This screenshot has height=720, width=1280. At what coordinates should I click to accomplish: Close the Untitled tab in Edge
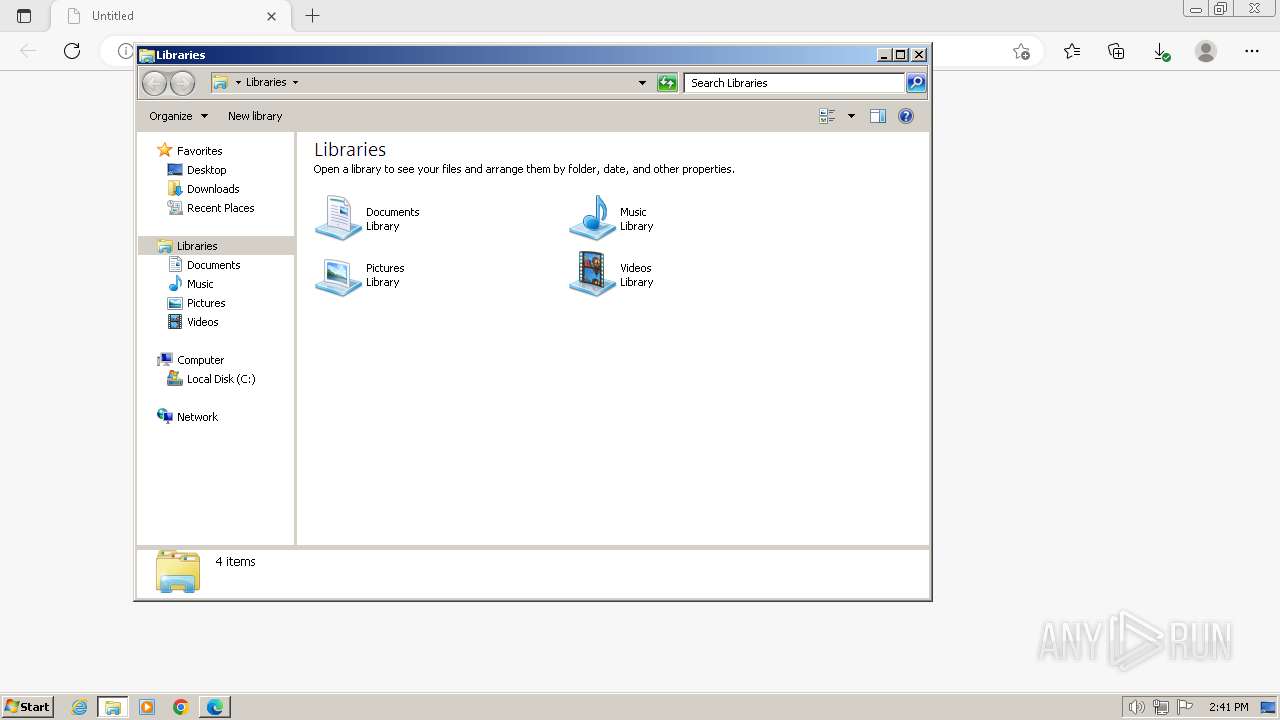pos(271,16)
